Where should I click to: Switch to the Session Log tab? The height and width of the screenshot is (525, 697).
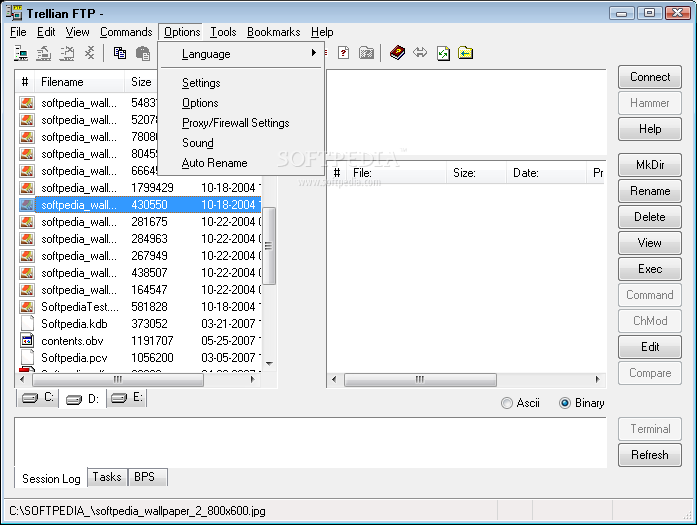tap(51, 478)
